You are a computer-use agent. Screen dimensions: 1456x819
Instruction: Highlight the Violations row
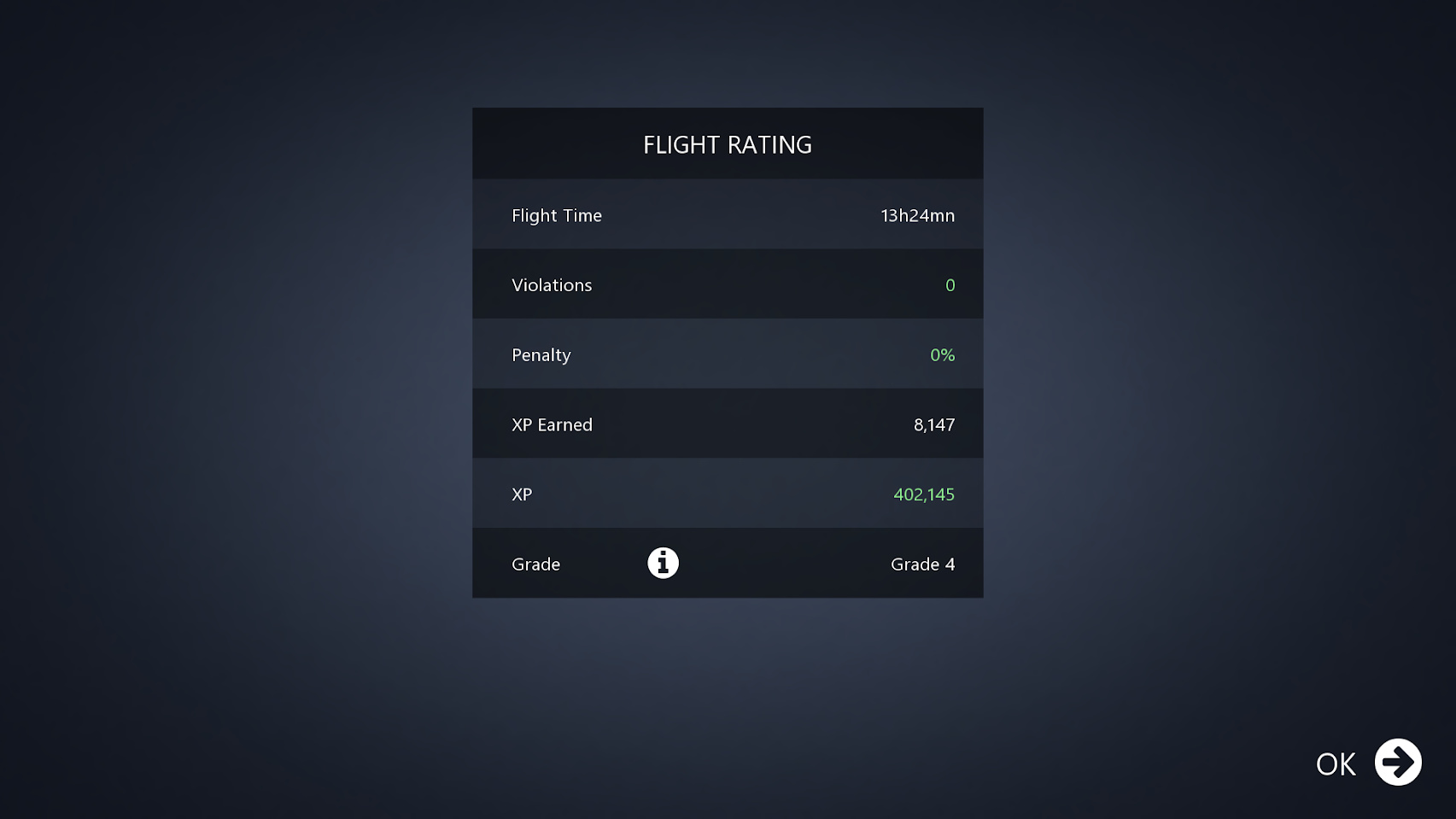[x=728, y=284]
